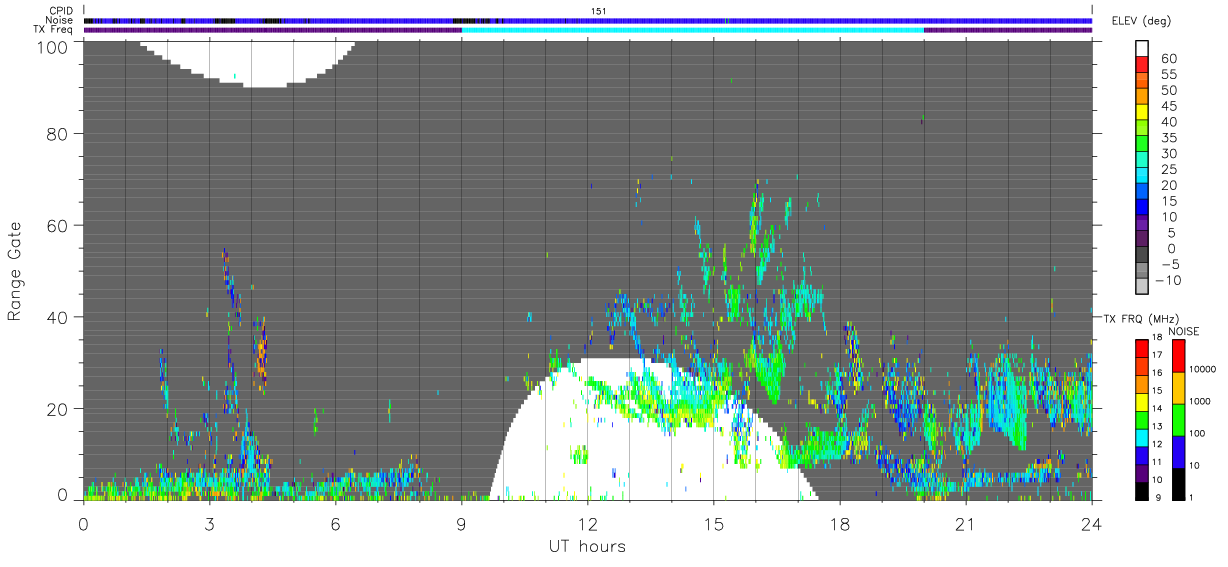Screen dimensions: 1228x567
Task: Click the Range Gate axis label
Action: coord(15,271)
